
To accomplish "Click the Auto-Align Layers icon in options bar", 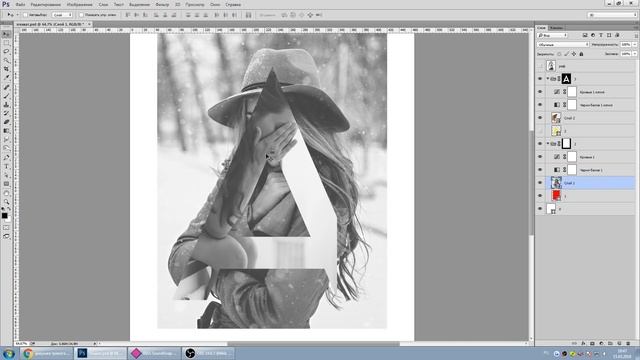I will point(248,15).
